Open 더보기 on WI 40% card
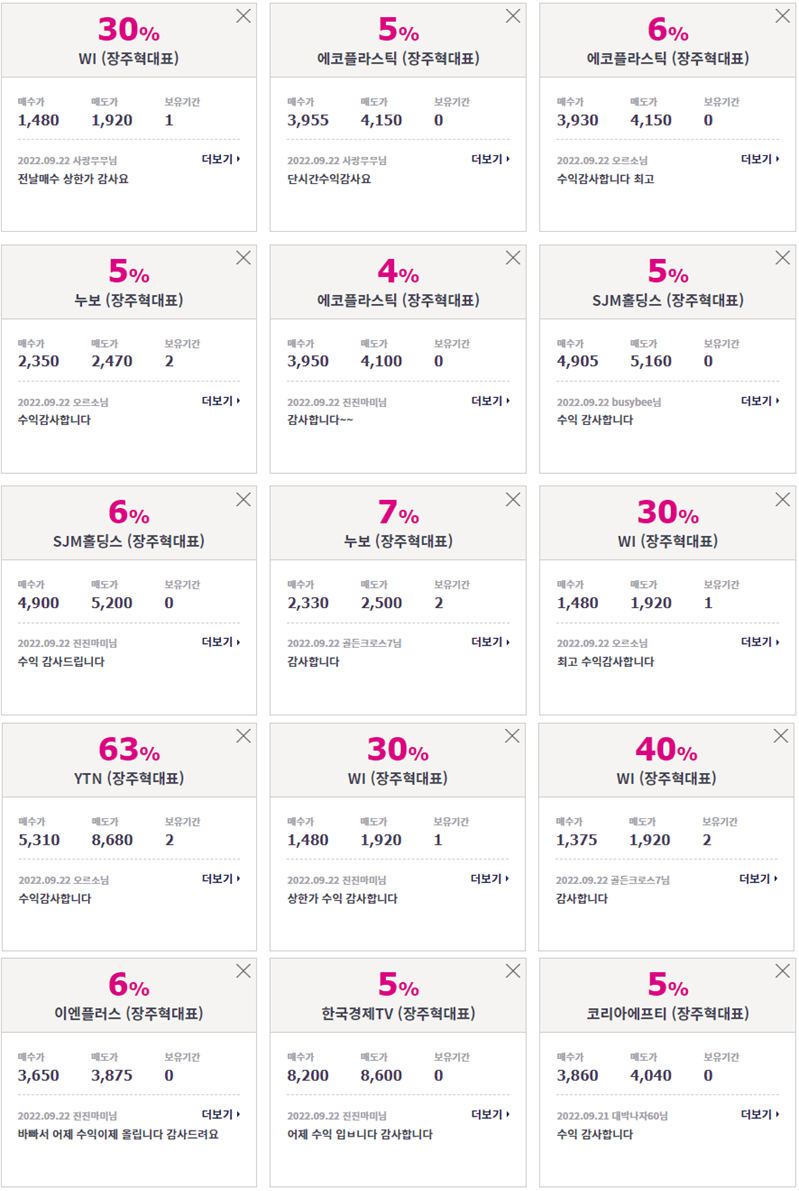The image size is (799, 1191). (x=759, y=879)
